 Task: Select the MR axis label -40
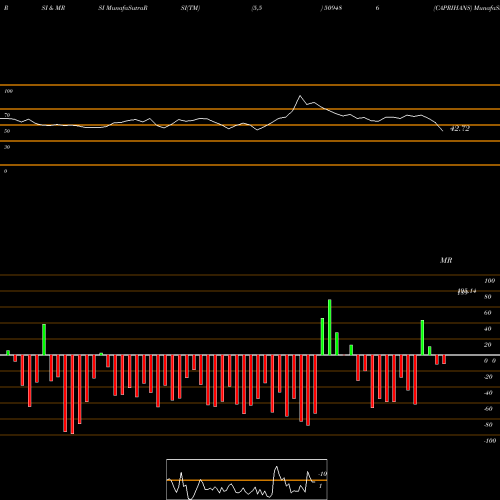[488, 393]
